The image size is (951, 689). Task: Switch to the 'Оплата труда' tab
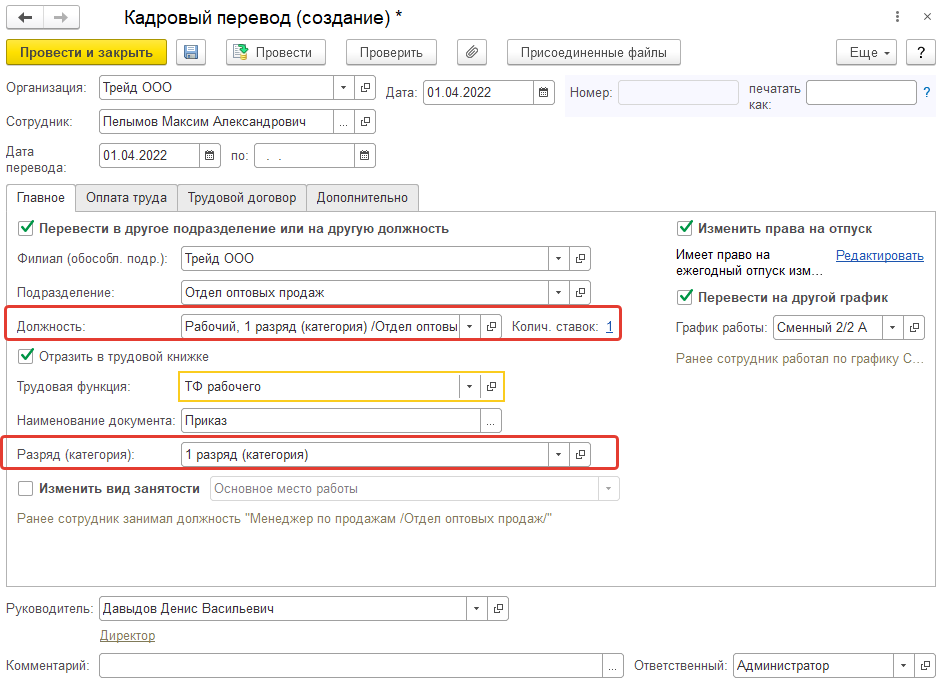point(126,198)
